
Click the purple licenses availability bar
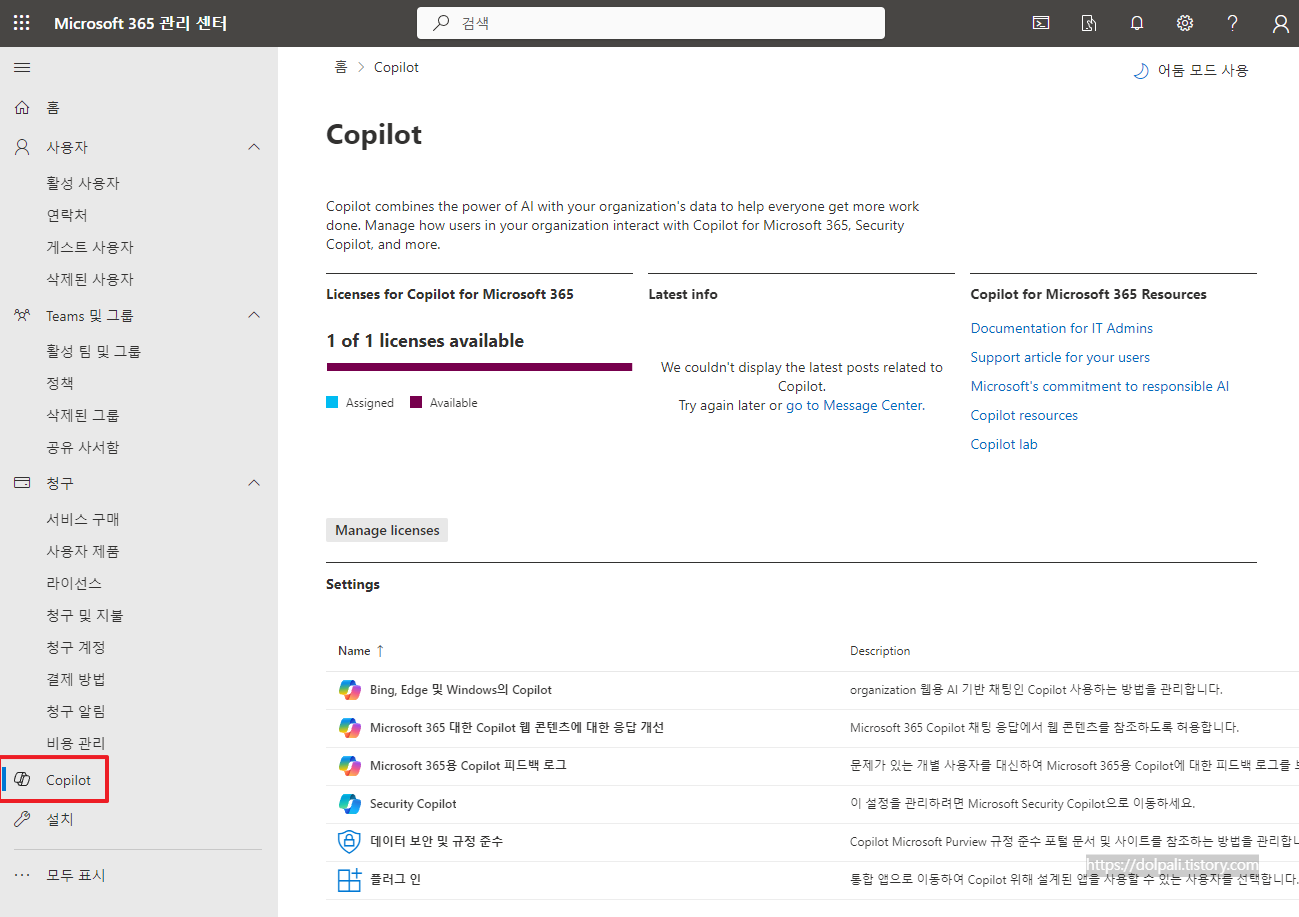point(479,367)
